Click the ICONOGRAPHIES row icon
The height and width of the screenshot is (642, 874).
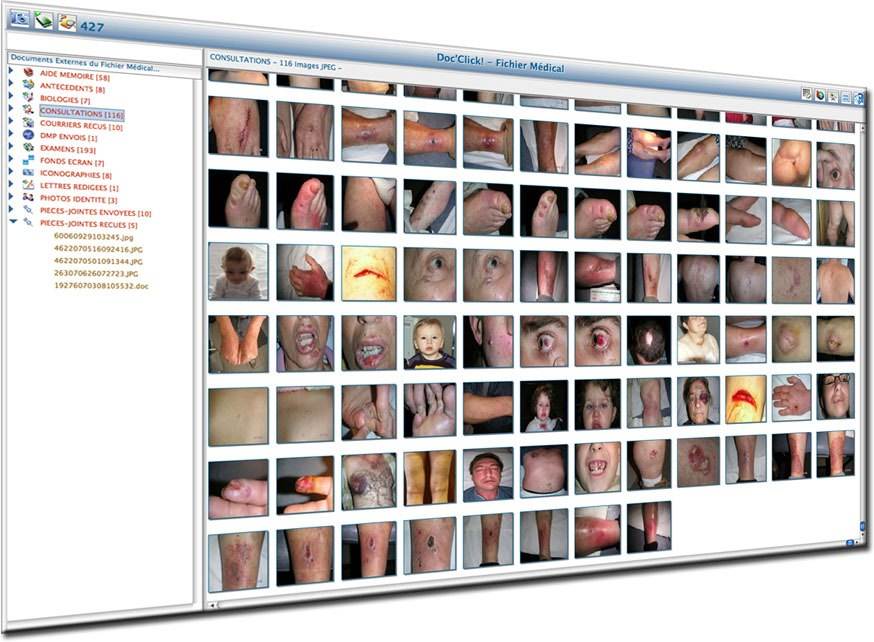[x=28, y=172]
